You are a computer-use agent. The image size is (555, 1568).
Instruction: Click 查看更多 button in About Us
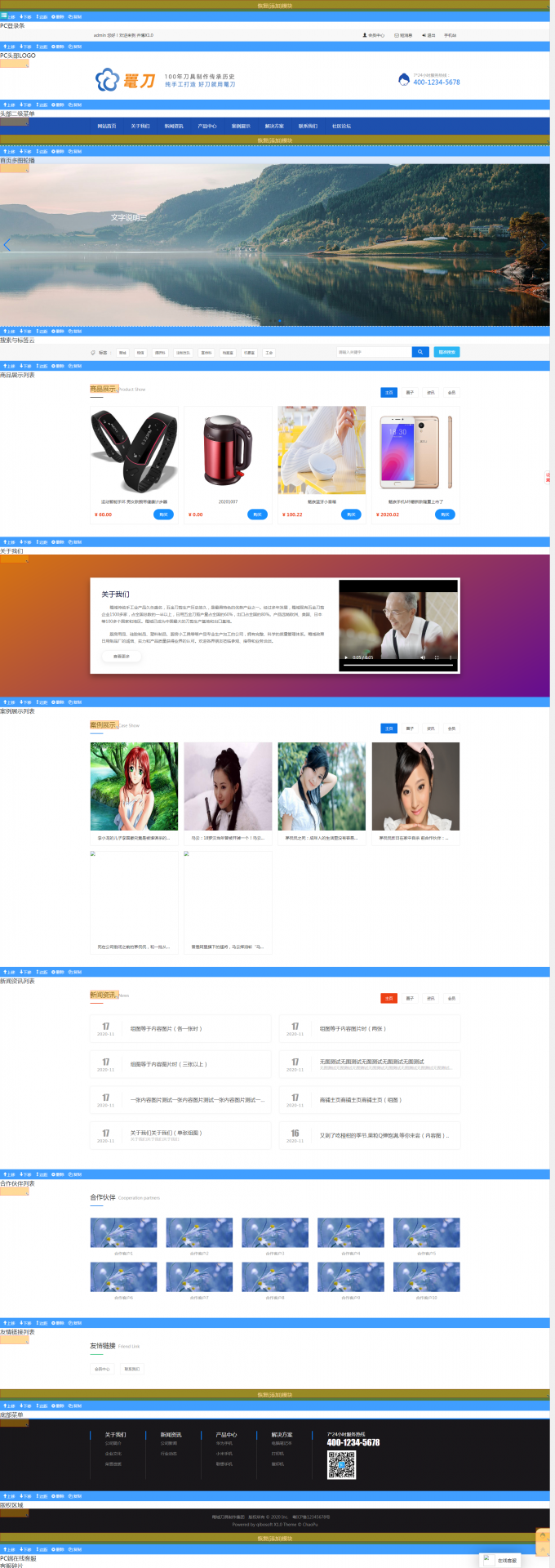coord(122,656)
